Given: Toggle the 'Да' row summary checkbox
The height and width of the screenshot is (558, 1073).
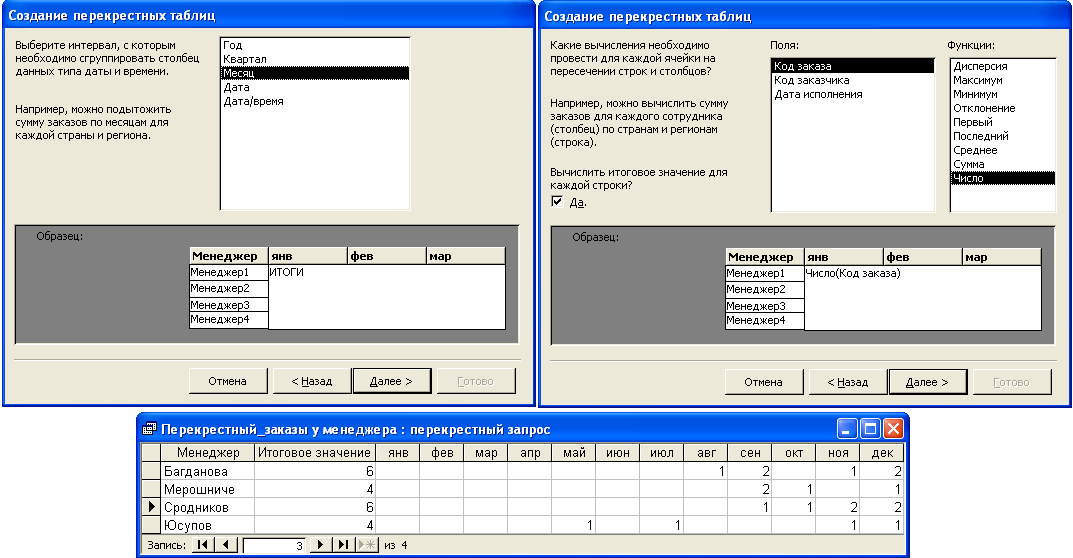Looking at the screenshot, I should 557,202.
